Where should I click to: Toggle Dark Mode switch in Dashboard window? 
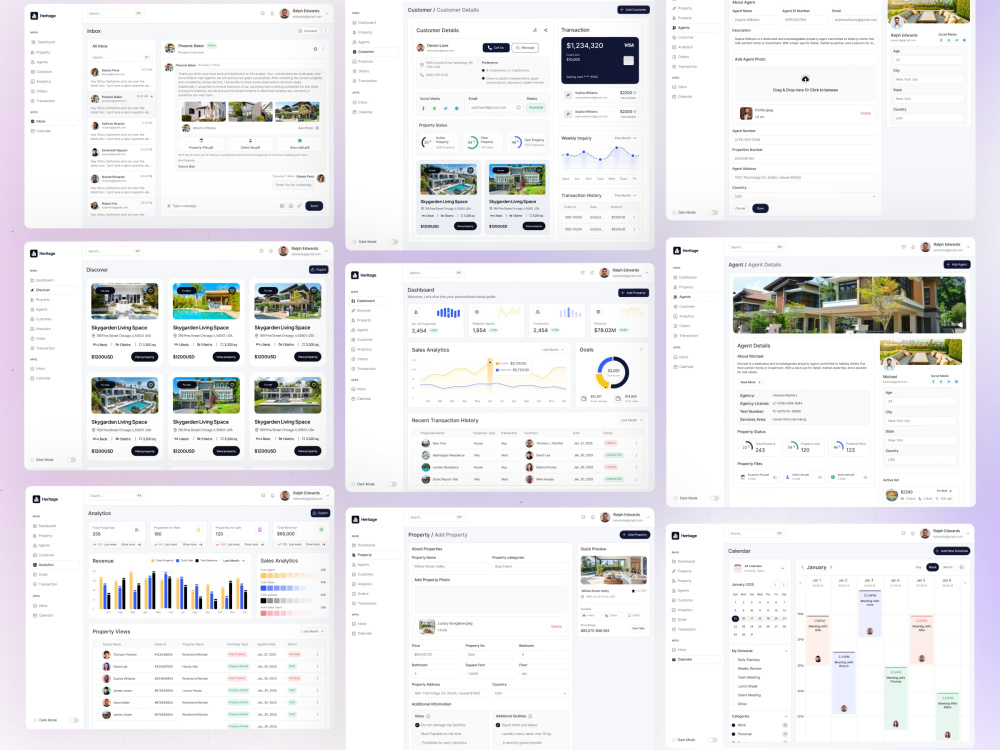392,484
